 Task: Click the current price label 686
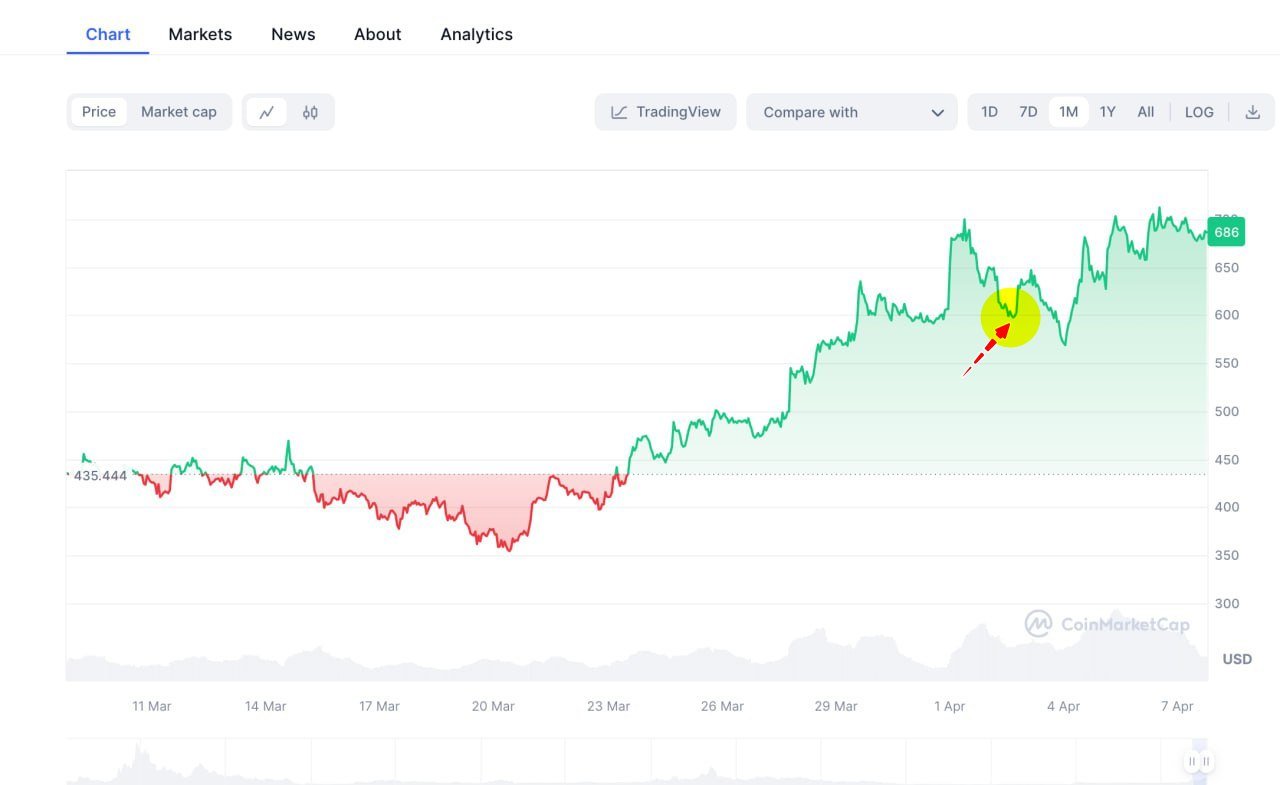coord(1227,232)
